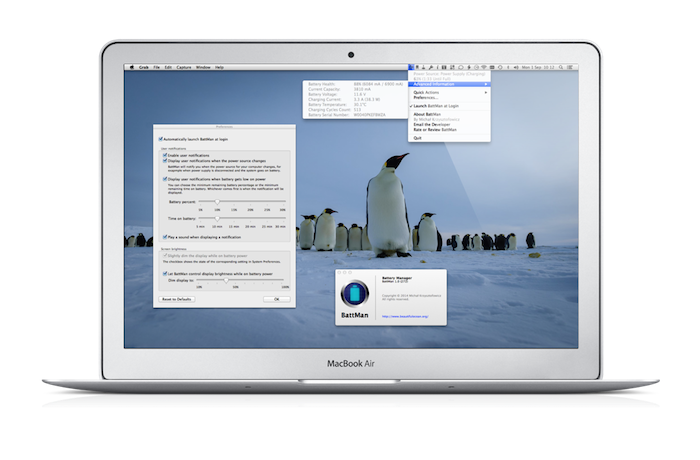Click the BattMan app icon in About window
Screen dimensions: 700x460
click(355, 293)
